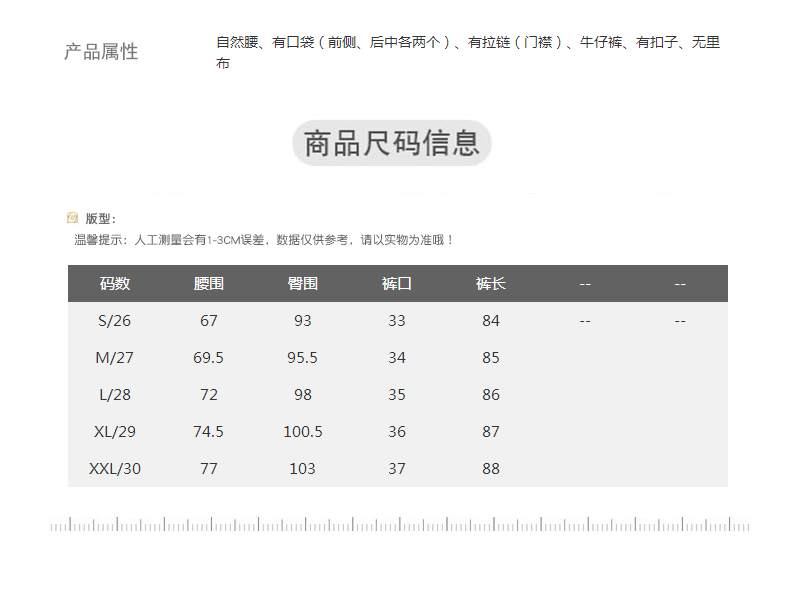Select the 臀围 column header
This screenshot has width=790, height=591.
(x=303, y=284)
